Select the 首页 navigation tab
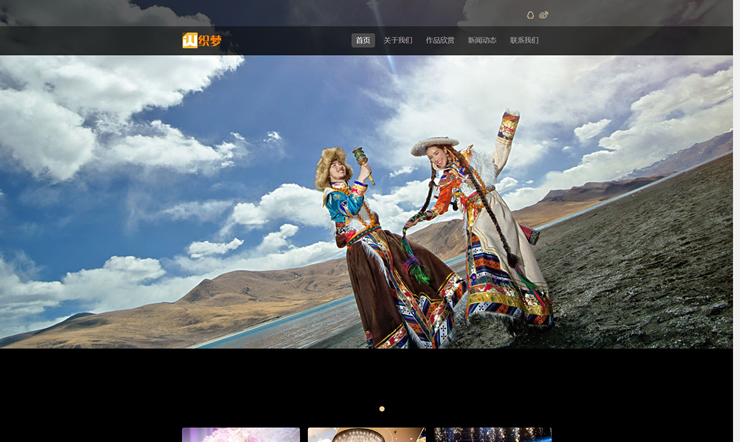This screenshot has width=740, height=442. click(363, 40)
